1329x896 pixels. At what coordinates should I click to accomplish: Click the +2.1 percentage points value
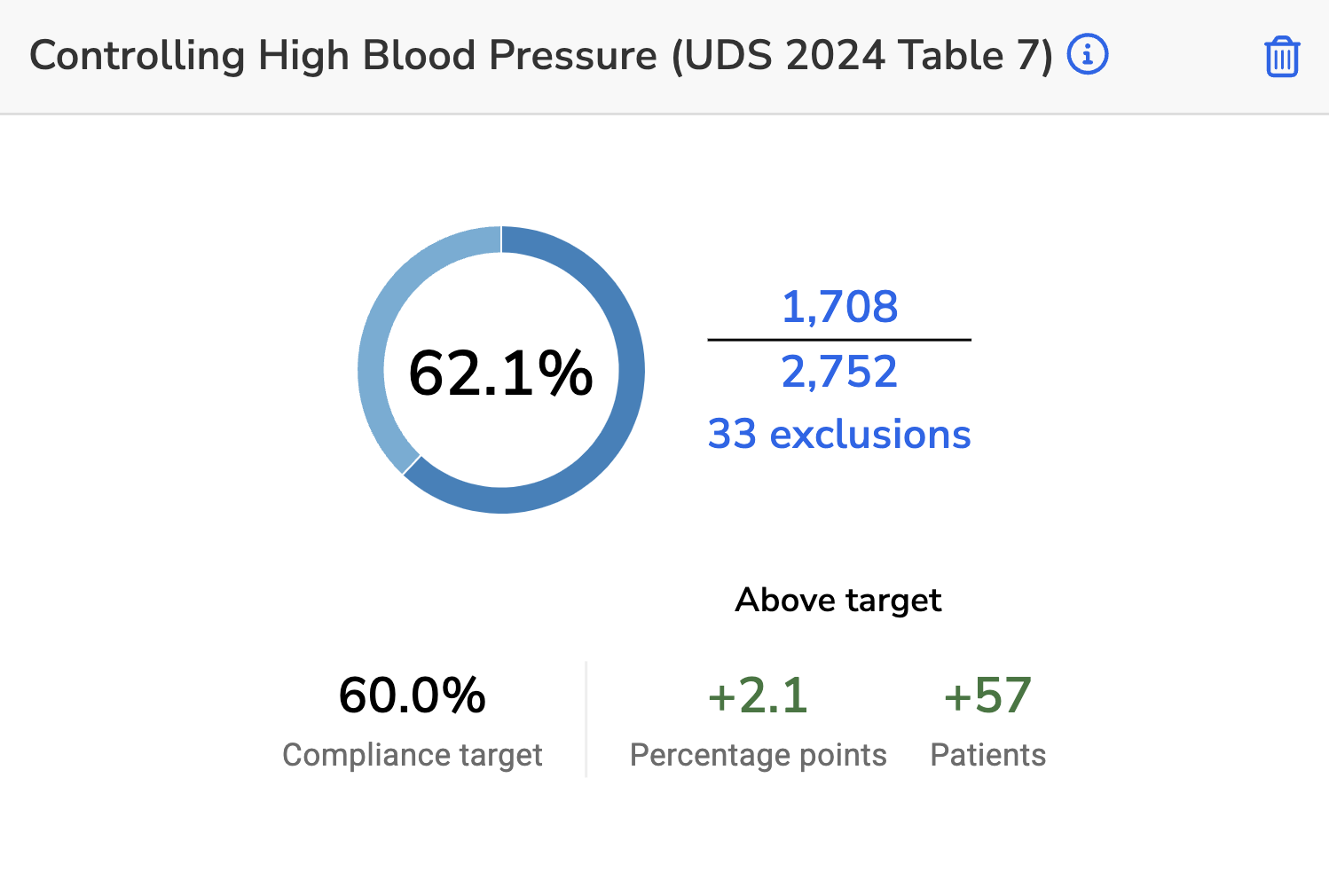pyautogui.click(x=758, y=695)
